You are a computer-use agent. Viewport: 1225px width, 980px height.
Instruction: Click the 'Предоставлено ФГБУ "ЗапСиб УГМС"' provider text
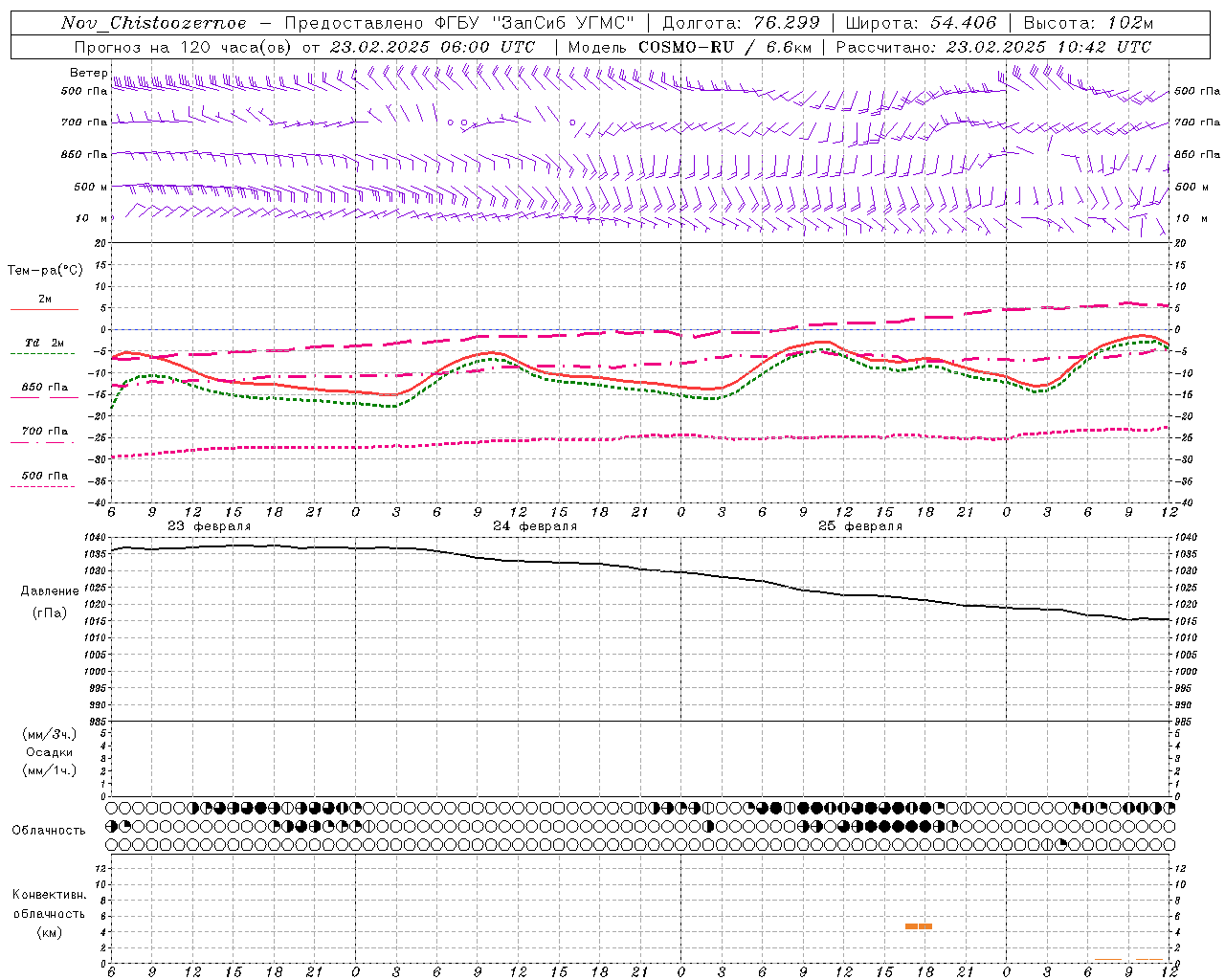pos(460,23)
